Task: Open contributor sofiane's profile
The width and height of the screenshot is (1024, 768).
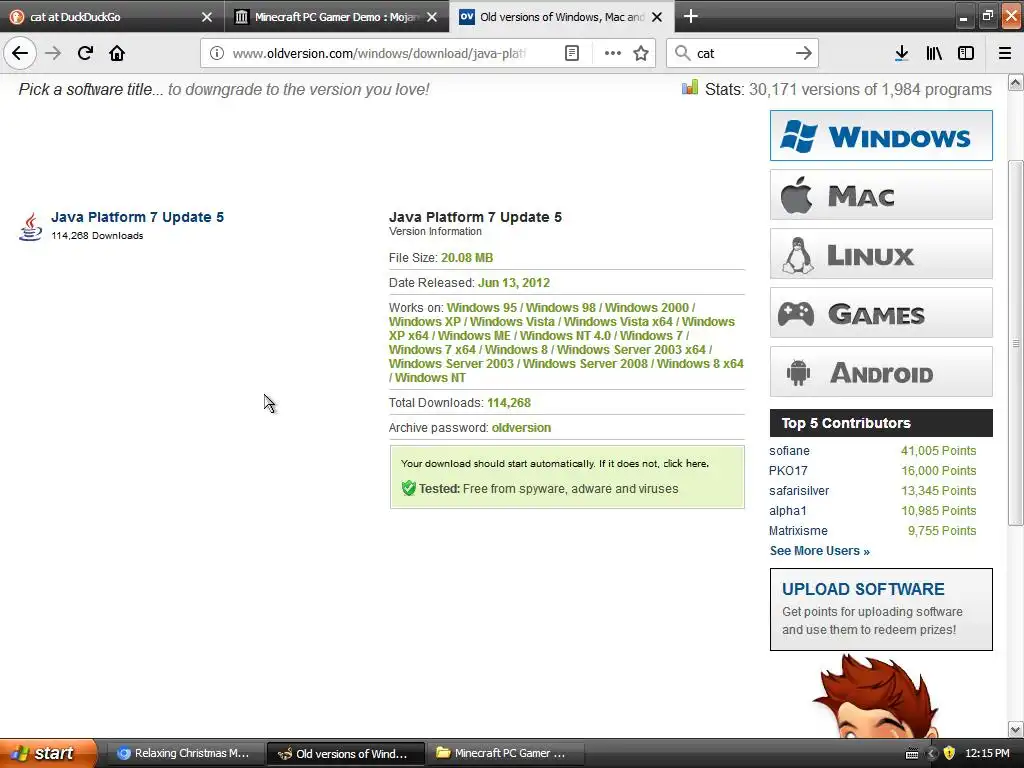Action: 789,451
